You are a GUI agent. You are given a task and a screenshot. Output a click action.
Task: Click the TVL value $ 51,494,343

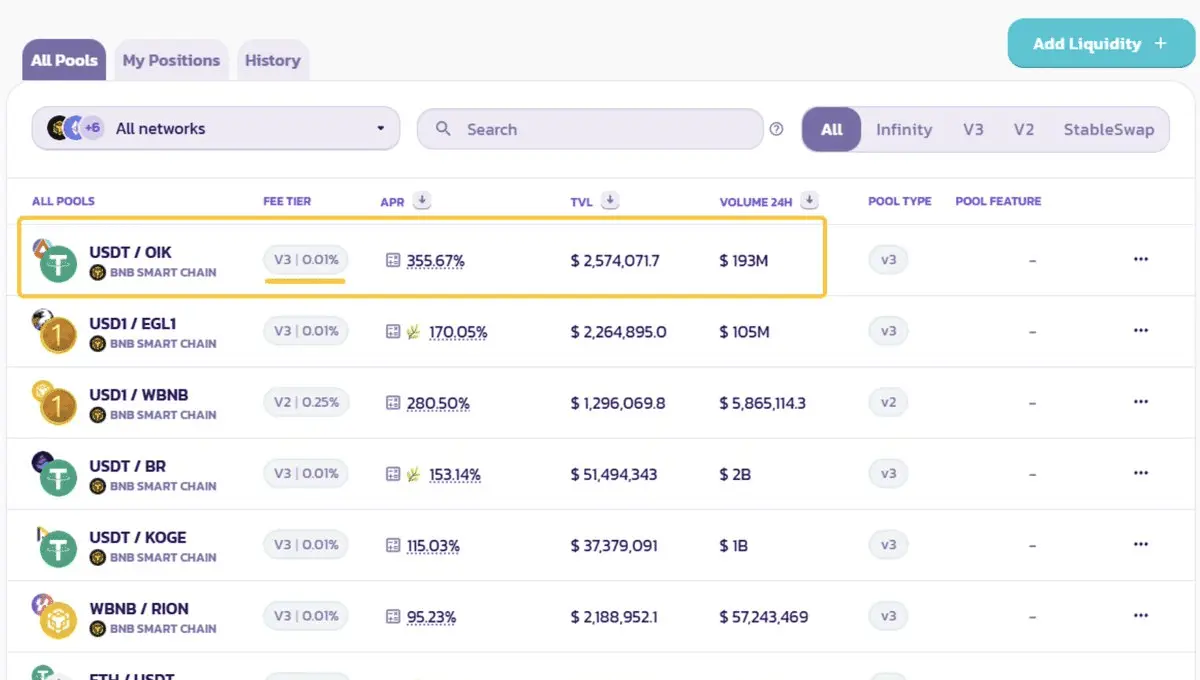pos(614,474)
